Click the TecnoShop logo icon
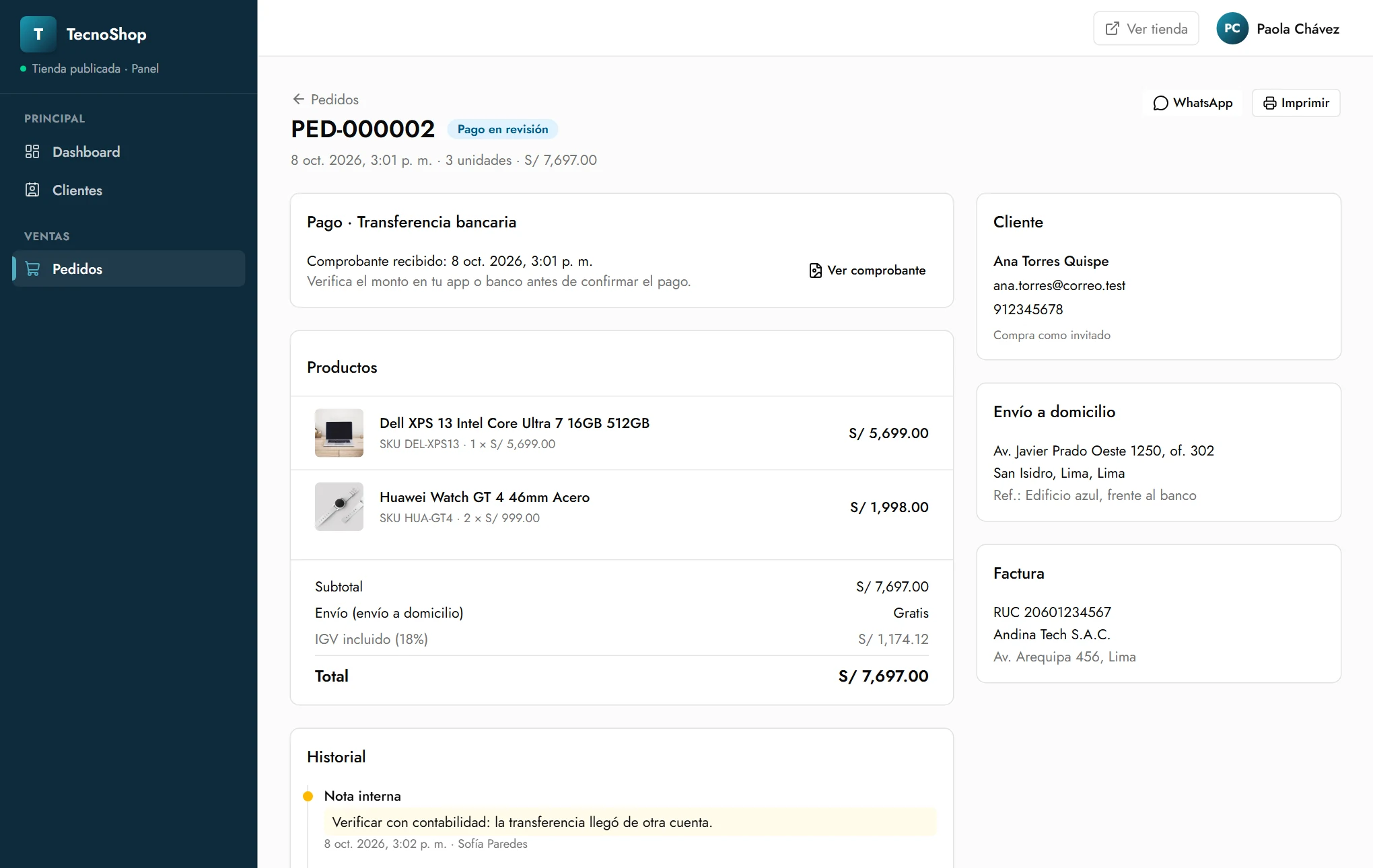 tap(38, 34)
